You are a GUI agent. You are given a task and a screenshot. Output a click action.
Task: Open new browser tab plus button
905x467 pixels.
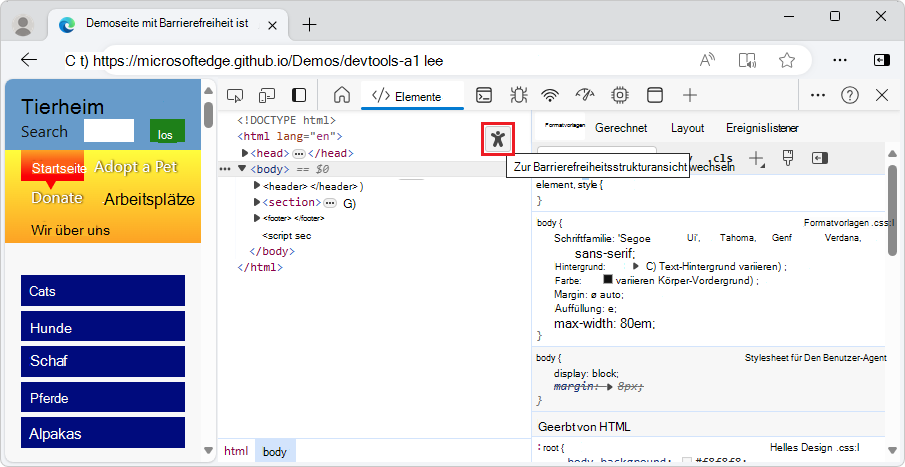click(x=310, y=24)
